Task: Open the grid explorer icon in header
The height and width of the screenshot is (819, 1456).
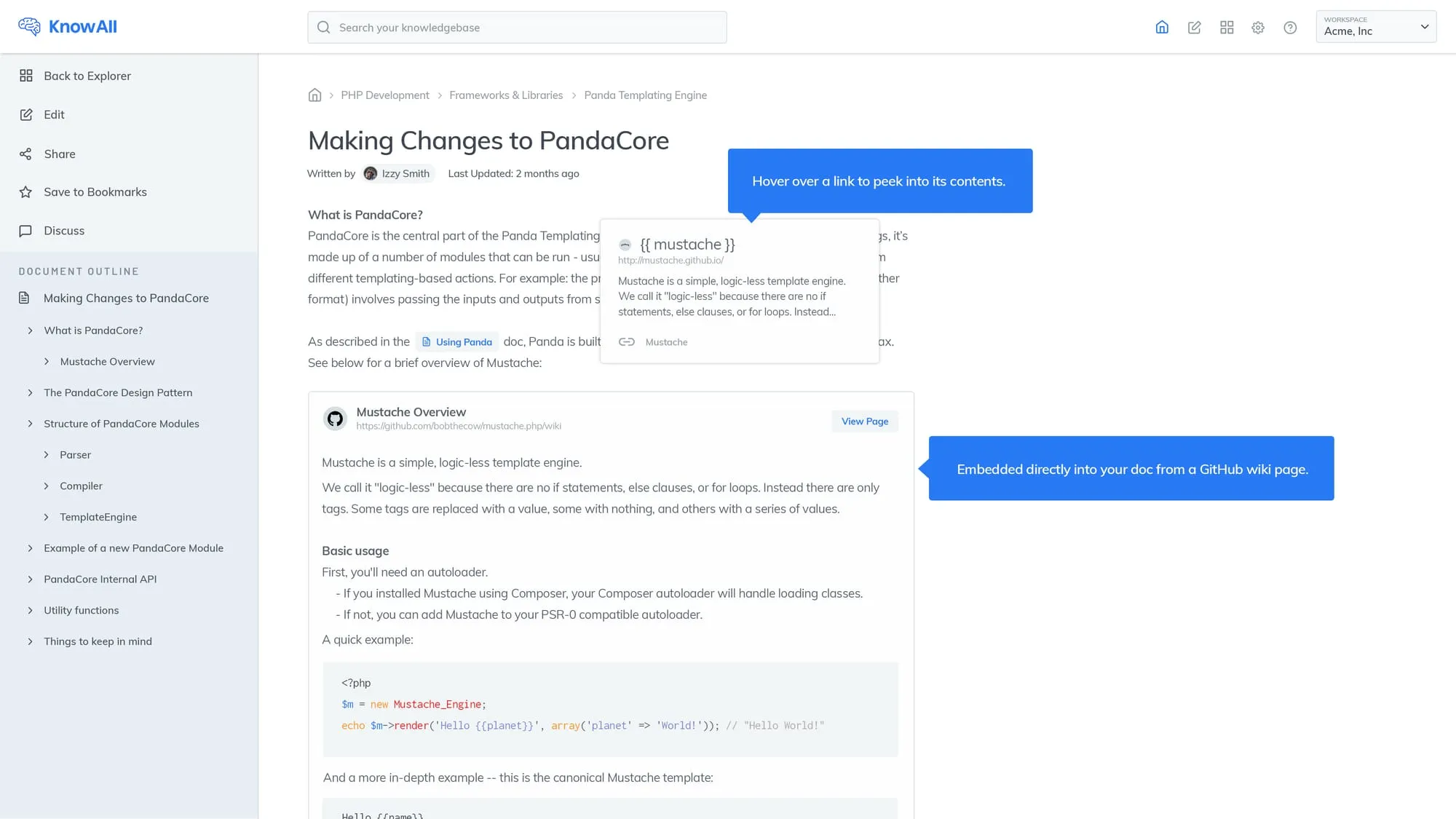Action: [1227, 28]
